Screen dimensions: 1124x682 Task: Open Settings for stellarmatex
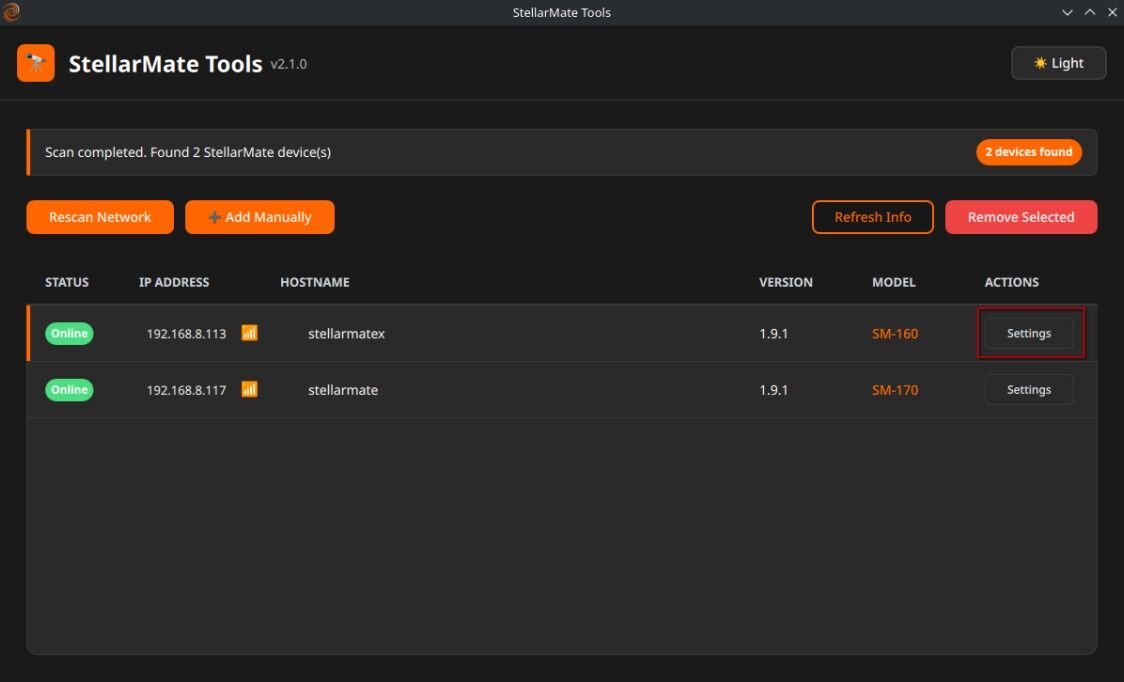tap(1029, 333)
